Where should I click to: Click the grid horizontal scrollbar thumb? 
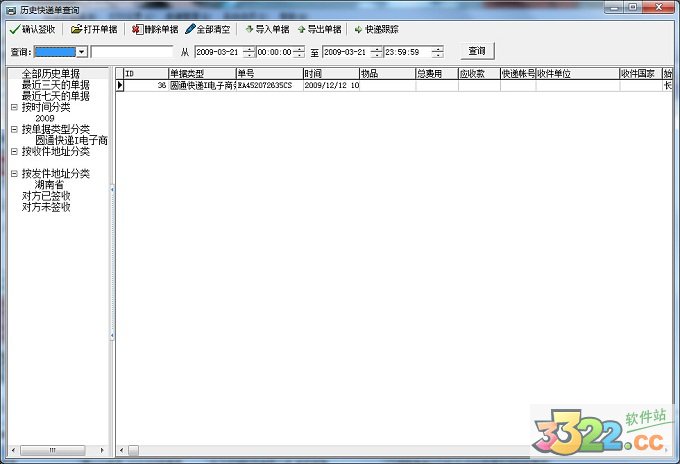[x=133, y=451]
